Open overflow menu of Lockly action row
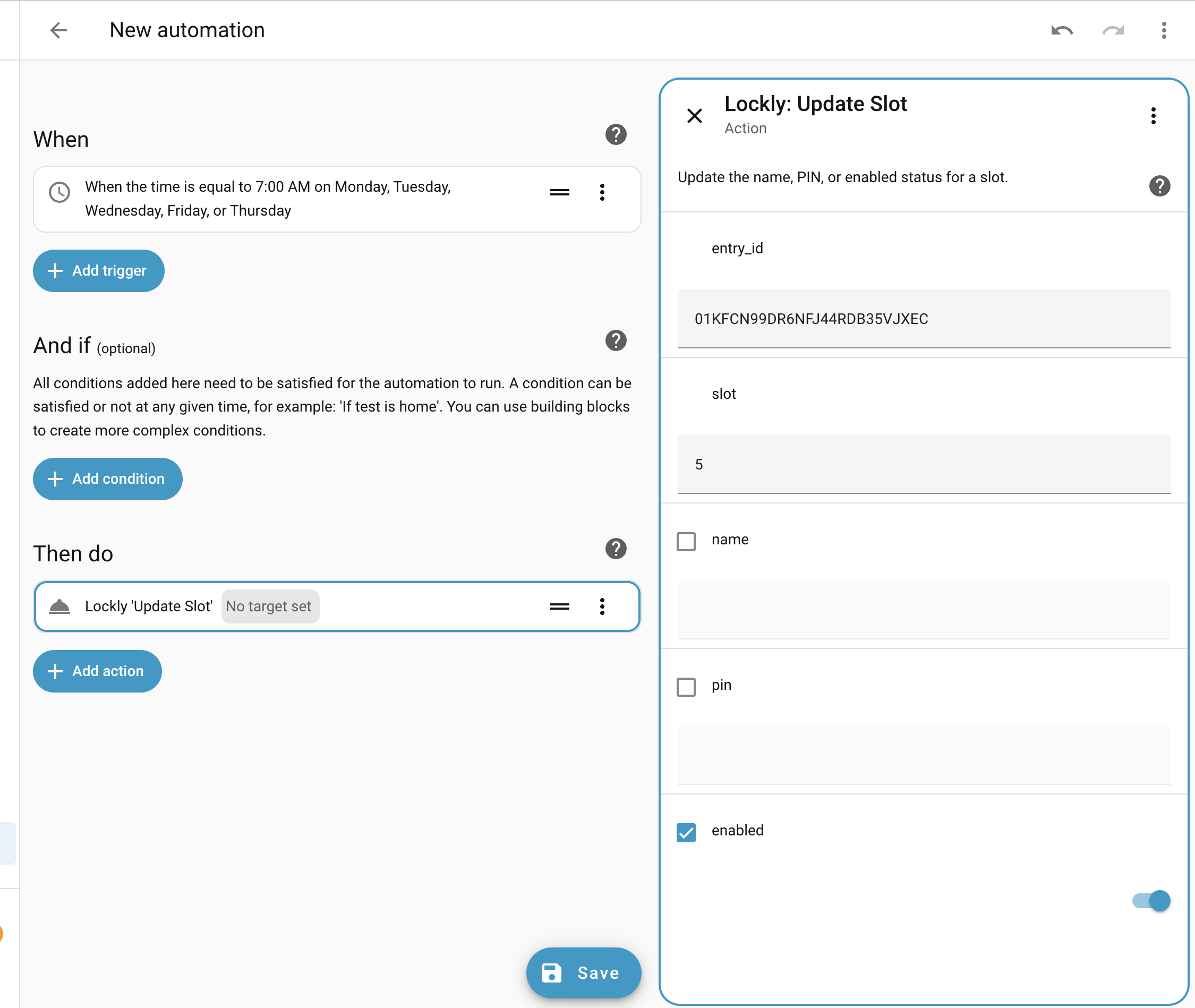1195x1008 pixels. pyautogui.click(x=602, y=606)
